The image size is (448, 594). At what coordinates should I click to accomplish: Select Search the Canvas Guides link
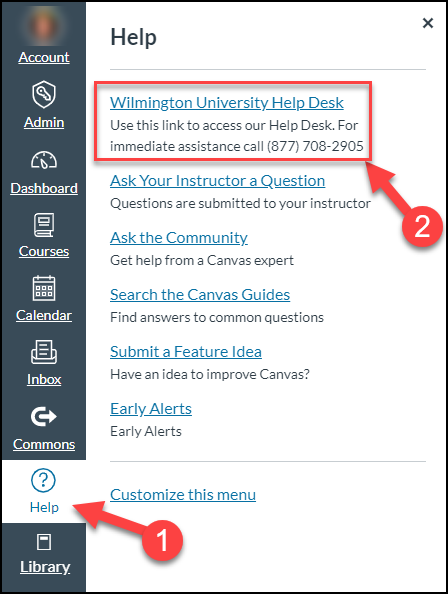click(200, 295)
